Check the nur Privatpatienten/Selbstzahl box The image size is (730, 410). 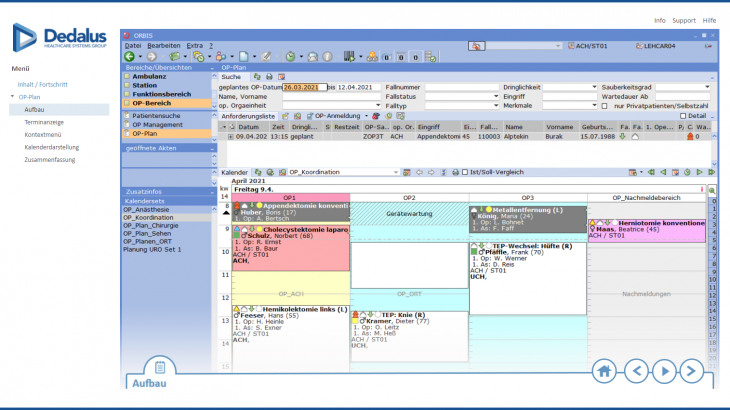606,105
